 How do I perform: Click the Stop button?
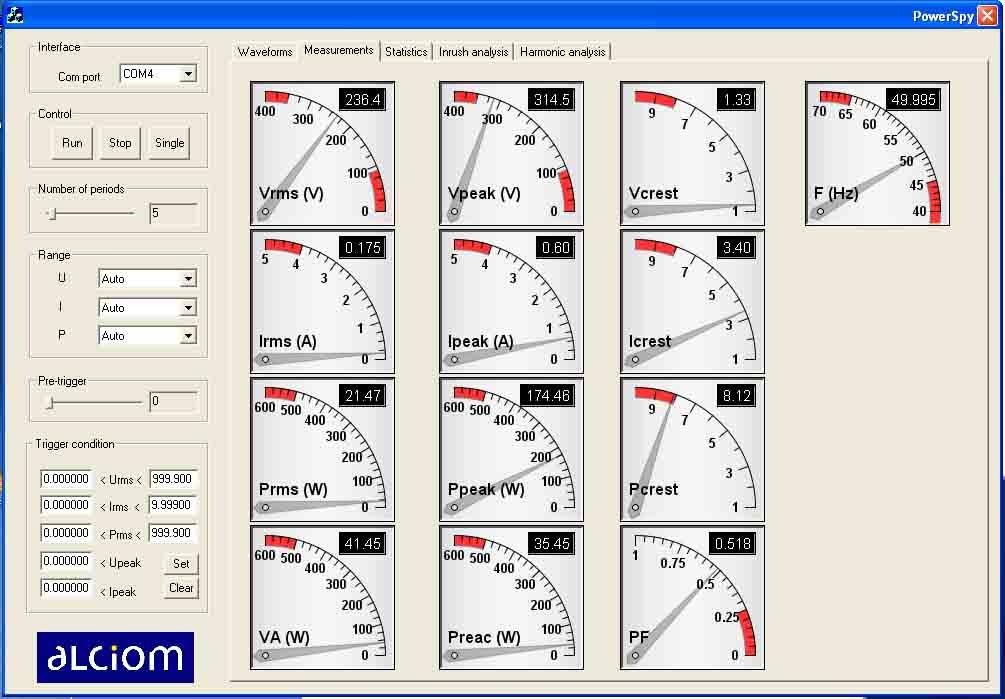point(120,143)
